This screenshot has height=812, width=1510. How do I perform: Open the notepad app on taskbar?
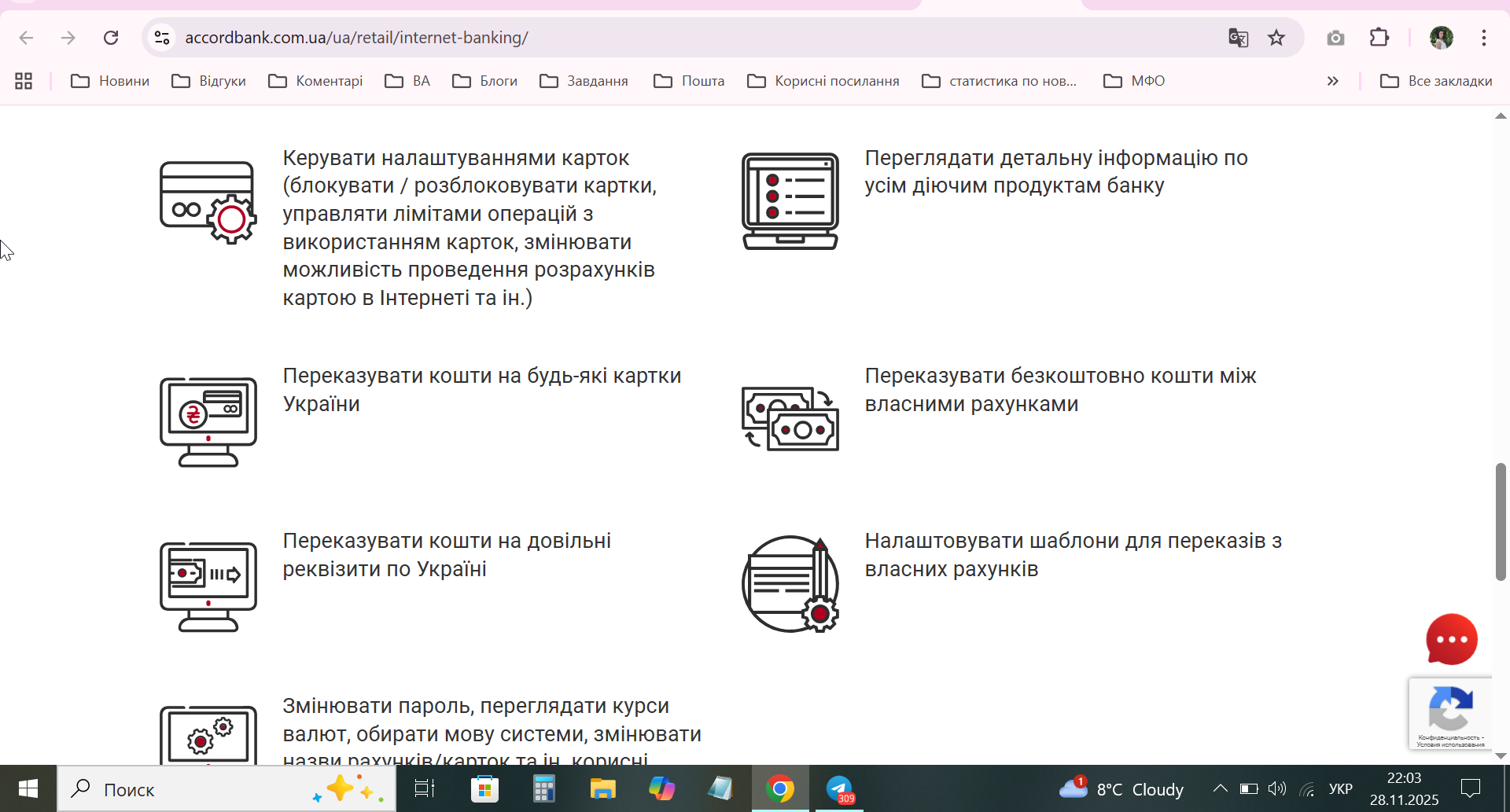[x=720, y=788]
